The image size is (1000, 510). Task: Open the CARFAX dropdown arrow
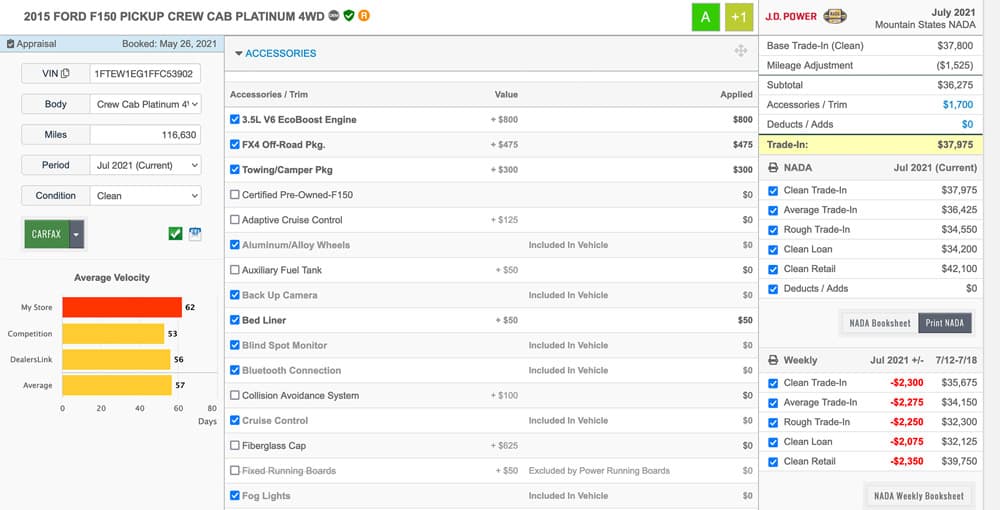coord(77,234)
